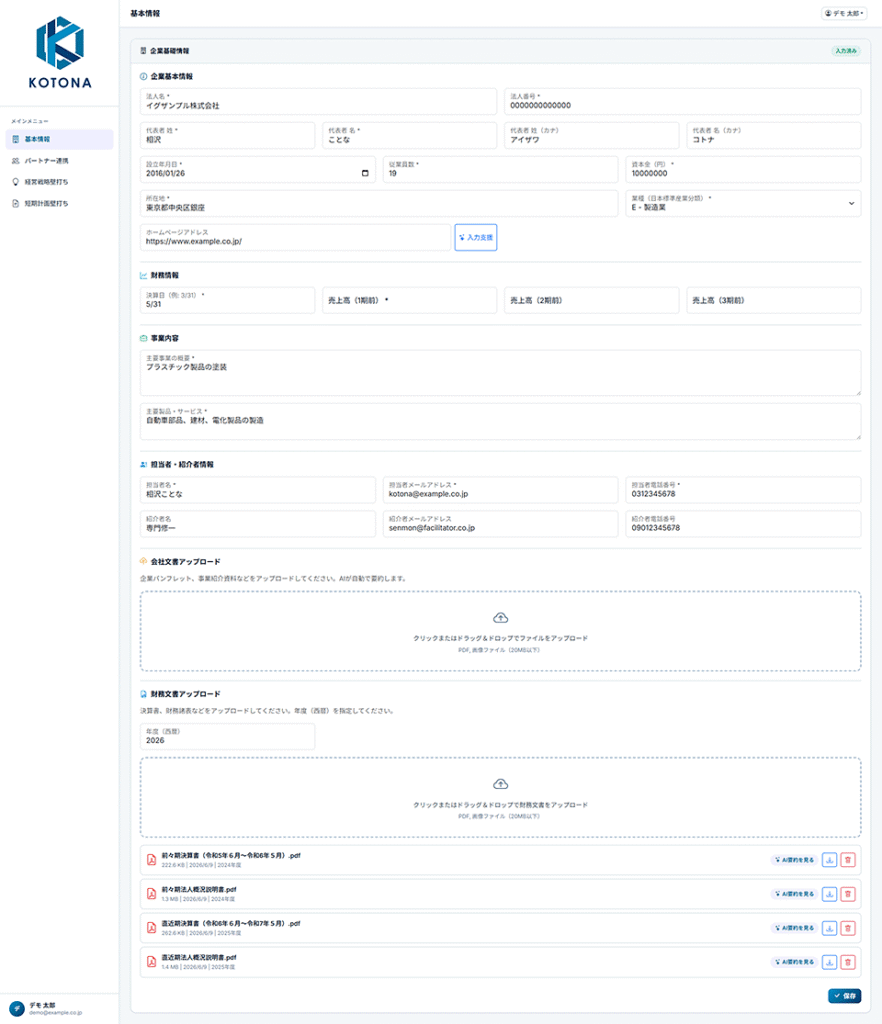
Task: Click the 紹介者メールアドレス field
Action: [x=500, y=524]
